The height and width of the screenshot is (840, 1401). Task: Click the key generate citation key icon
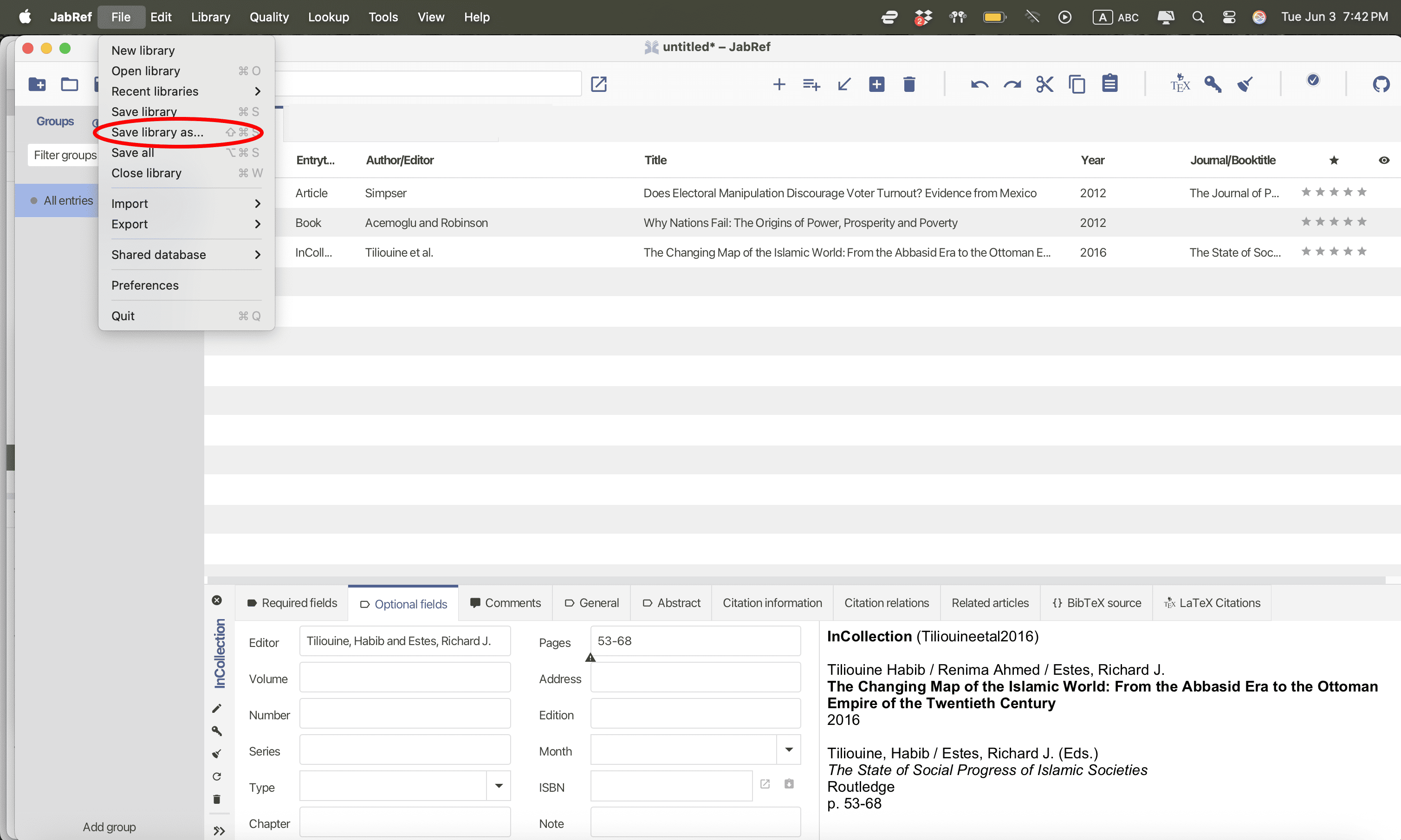pyautogui.click(x=1213, y=84)
